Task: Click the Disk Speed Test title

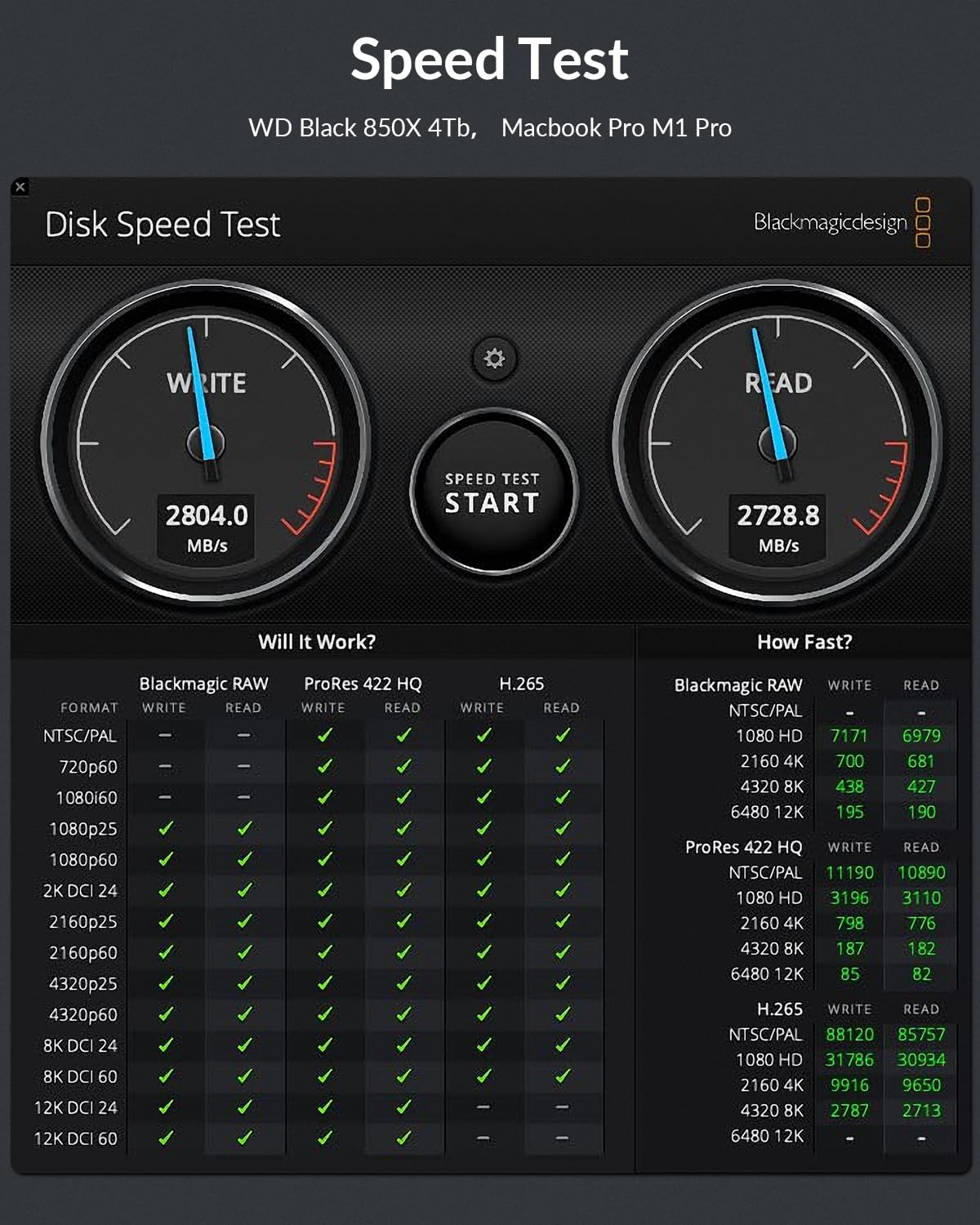Action: pos(163,225)
